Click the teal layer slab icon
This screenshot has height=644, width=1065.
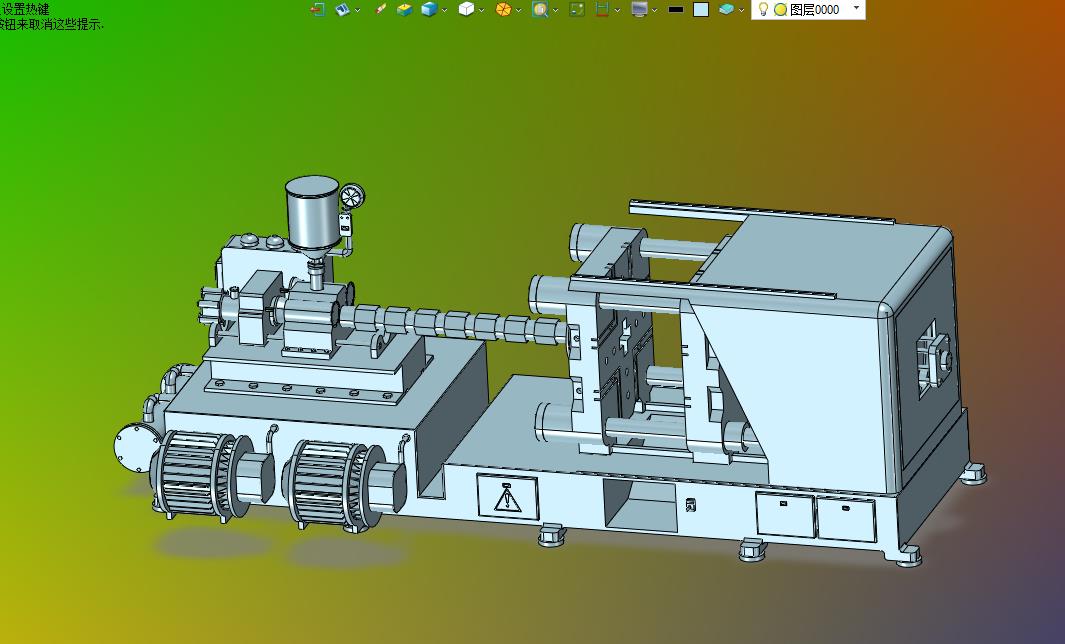coord(726,10)
